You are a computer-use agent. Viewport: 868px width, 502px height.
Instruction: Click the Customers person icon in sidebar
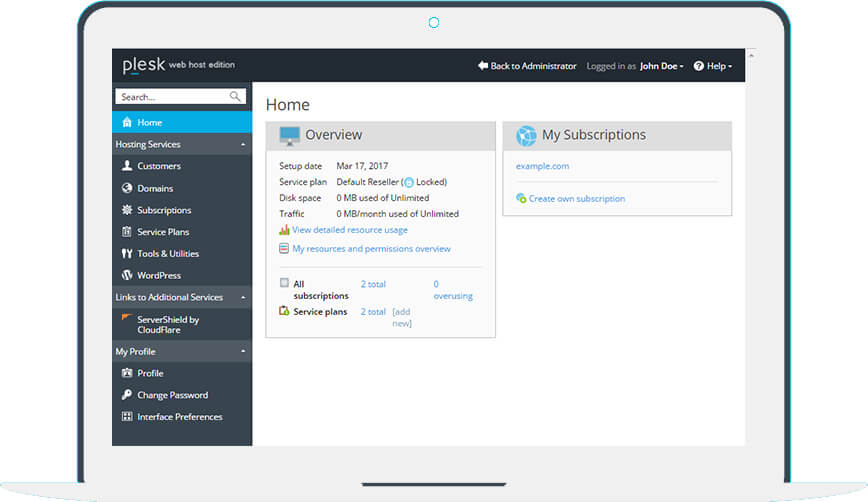click(x=127, y=166)
